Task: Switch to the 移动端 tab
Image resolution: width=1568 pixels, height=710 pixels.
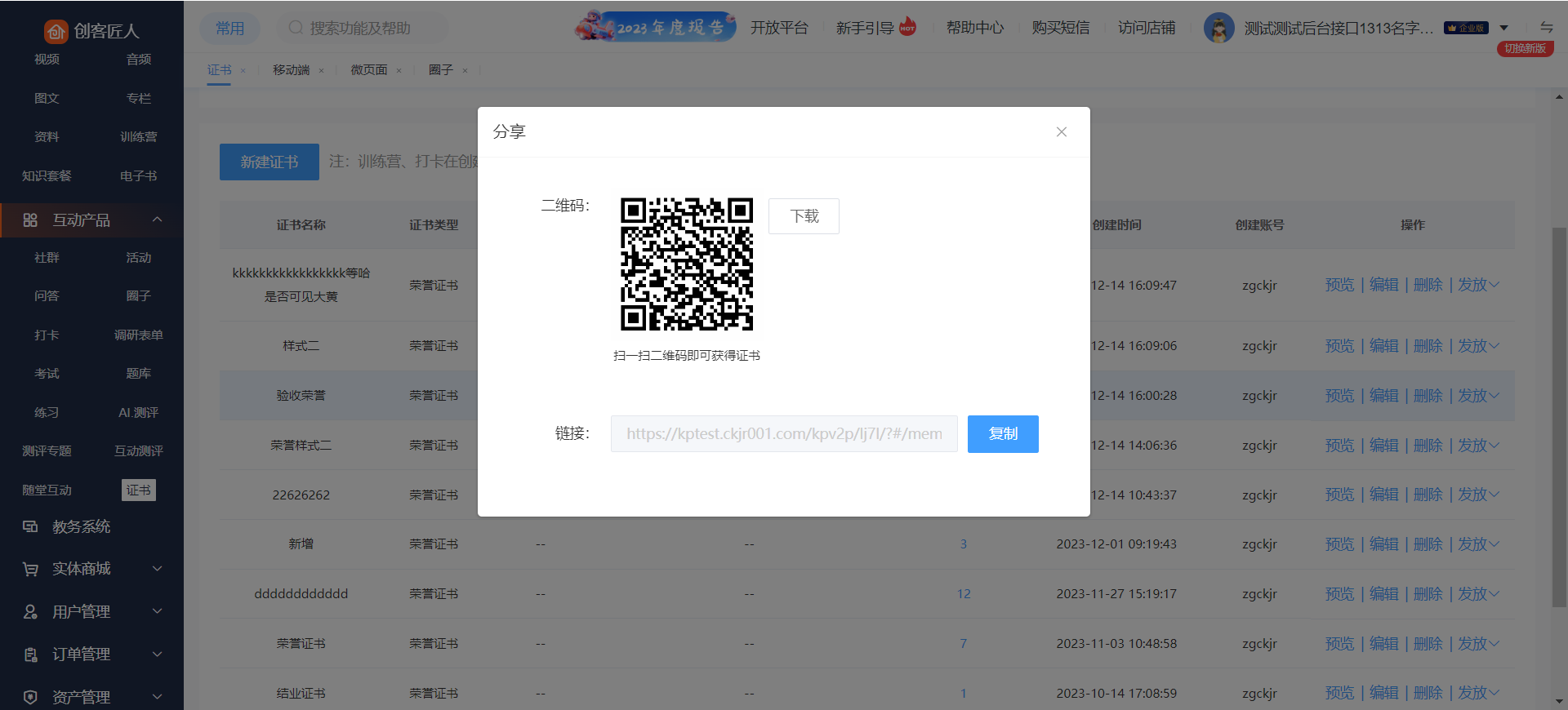Action: pos(292,70)
